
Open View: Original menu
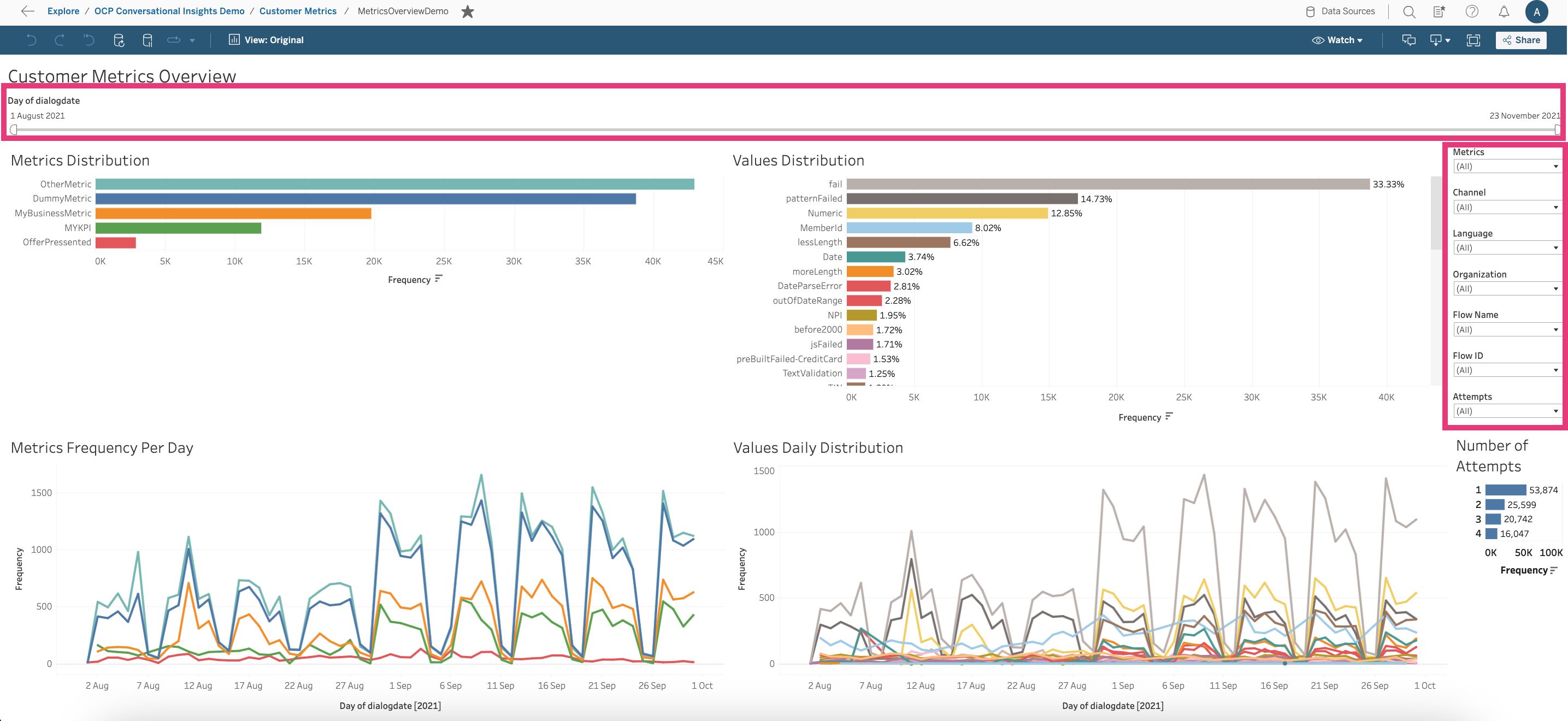coord(266,40)
